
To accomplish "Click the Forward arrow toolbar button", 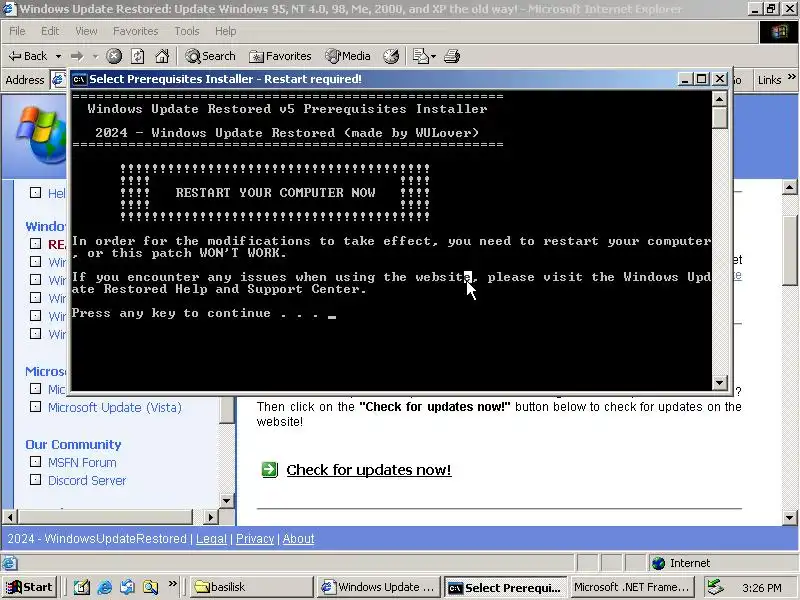I will pyautogui.click(x=77, y=56).
